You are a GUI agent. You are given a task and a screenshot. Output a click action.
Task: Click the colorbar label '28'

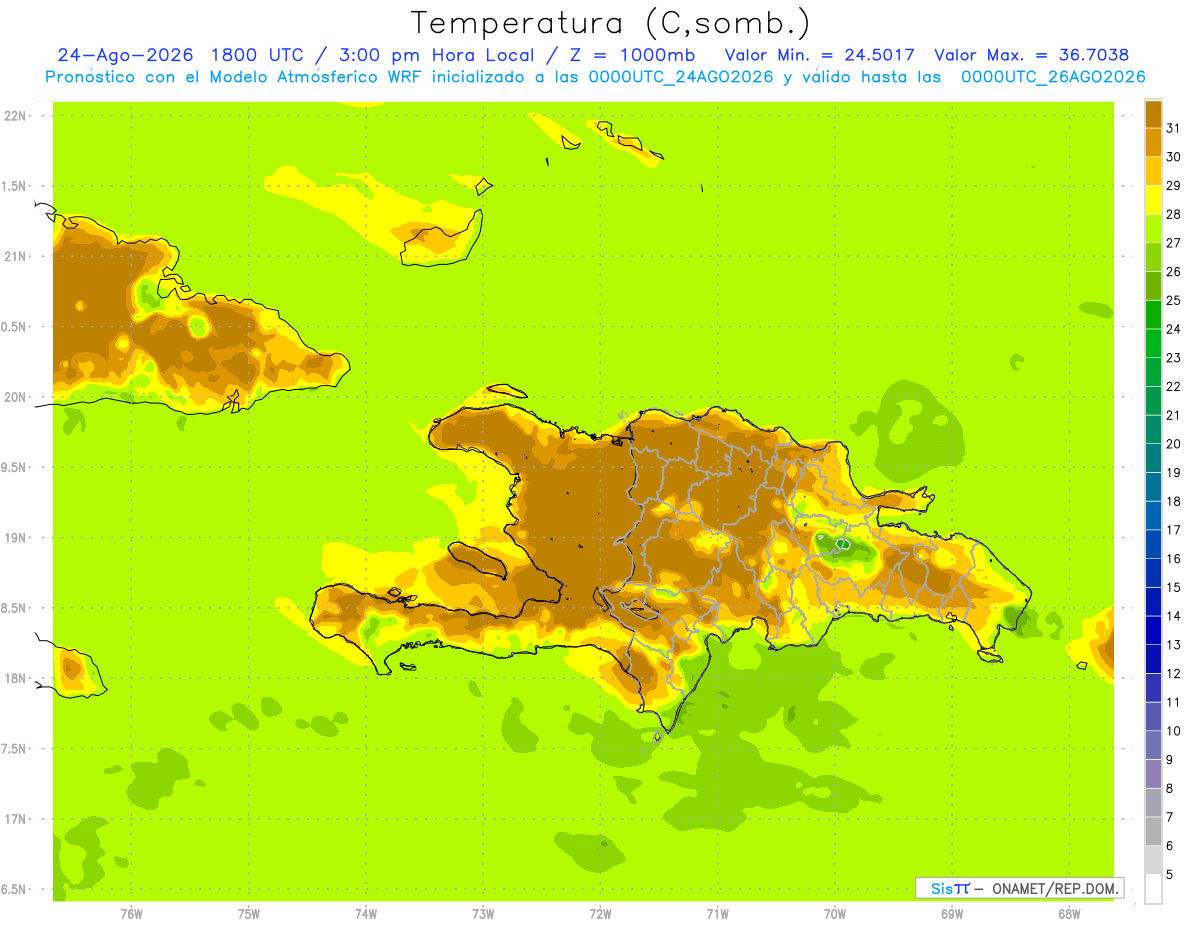pos(1173,214)
